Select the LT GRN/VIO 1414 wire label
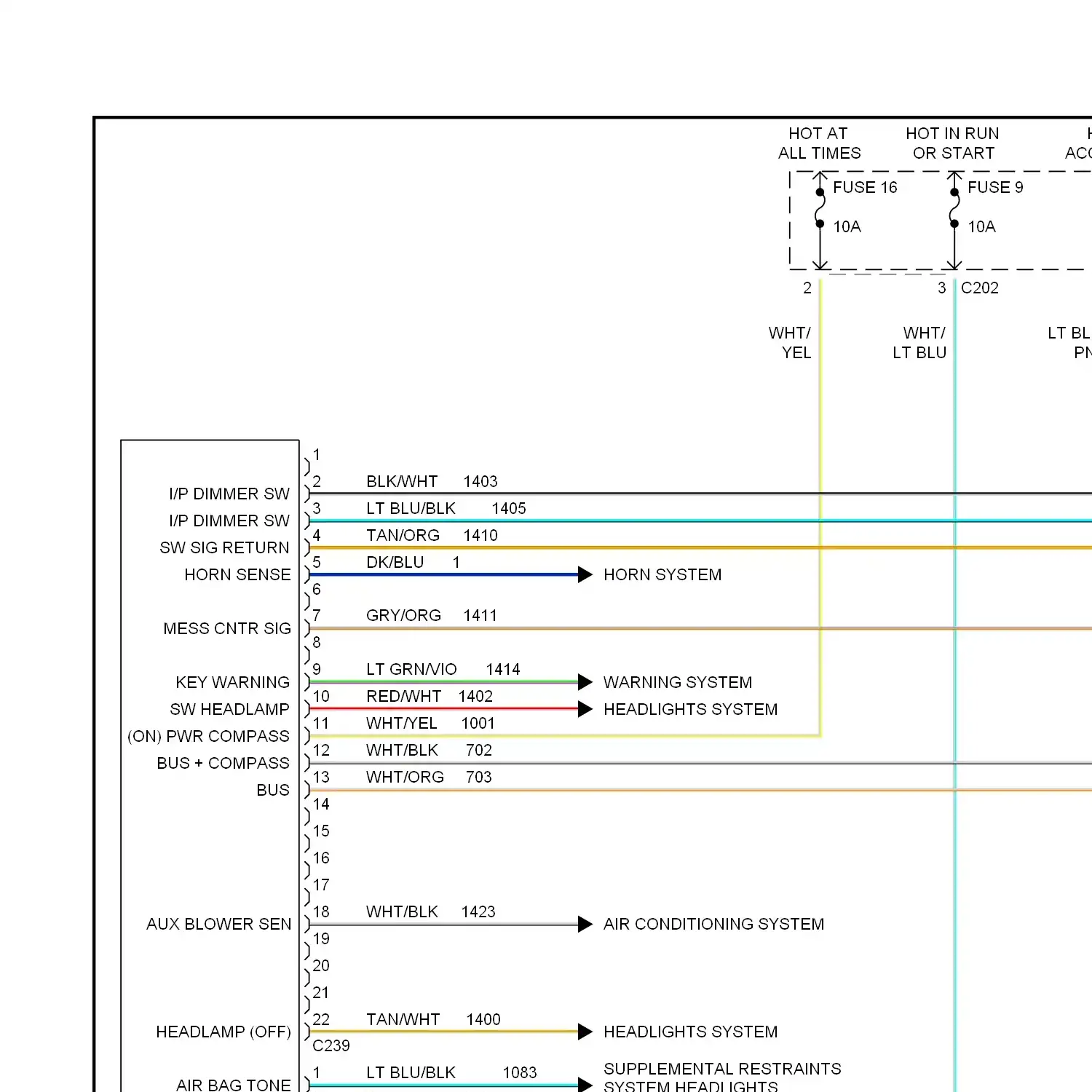Image resolution: width=1092 pixels, height=1092 pixels. [443, 670]
